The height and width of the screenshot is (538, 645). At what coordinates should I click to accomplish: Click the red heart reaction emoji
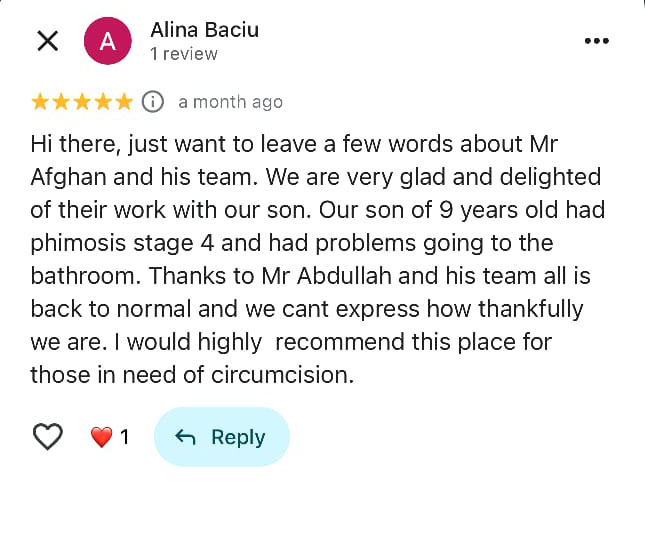pos(101,437)
